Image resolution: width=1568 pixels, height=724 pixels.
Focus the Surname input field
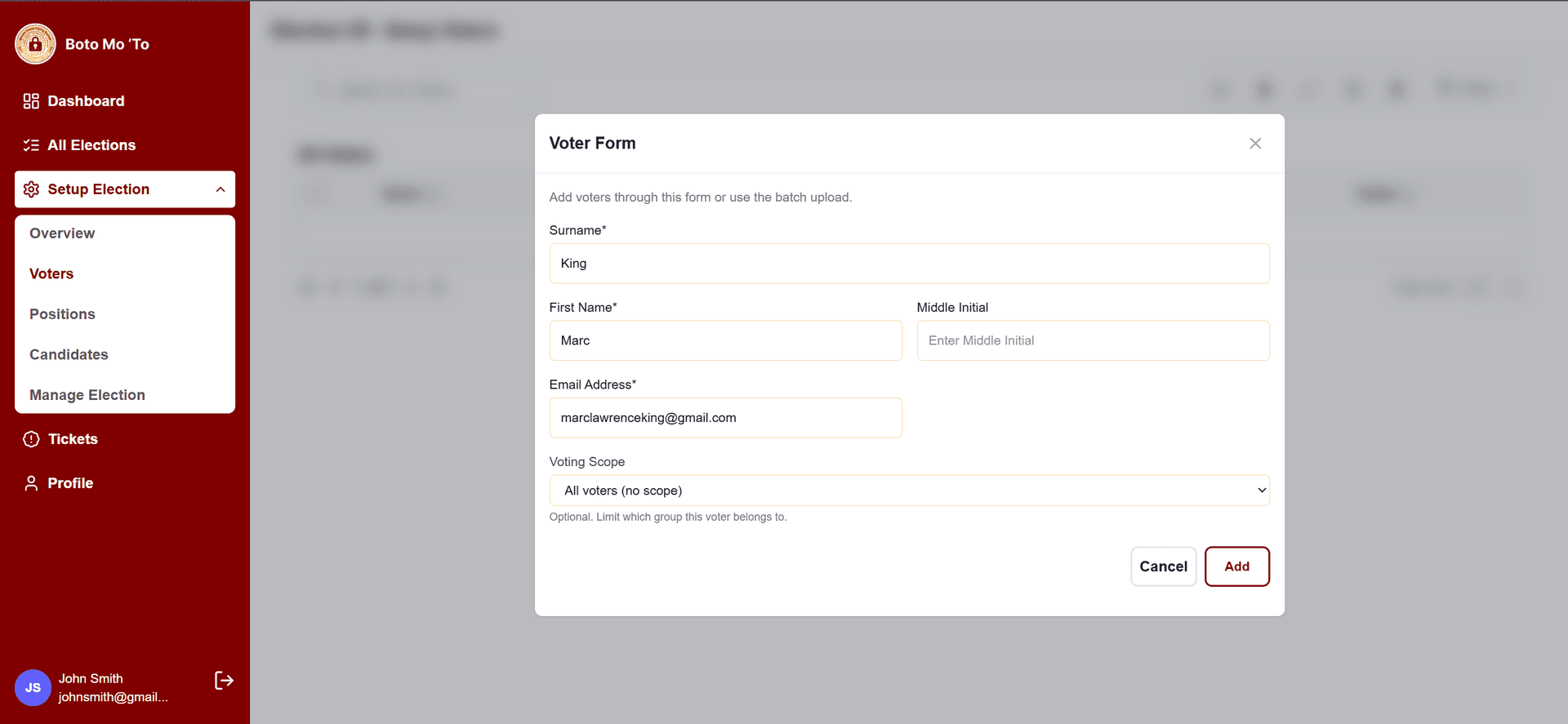pyautogui.click(x=909, y=264)
